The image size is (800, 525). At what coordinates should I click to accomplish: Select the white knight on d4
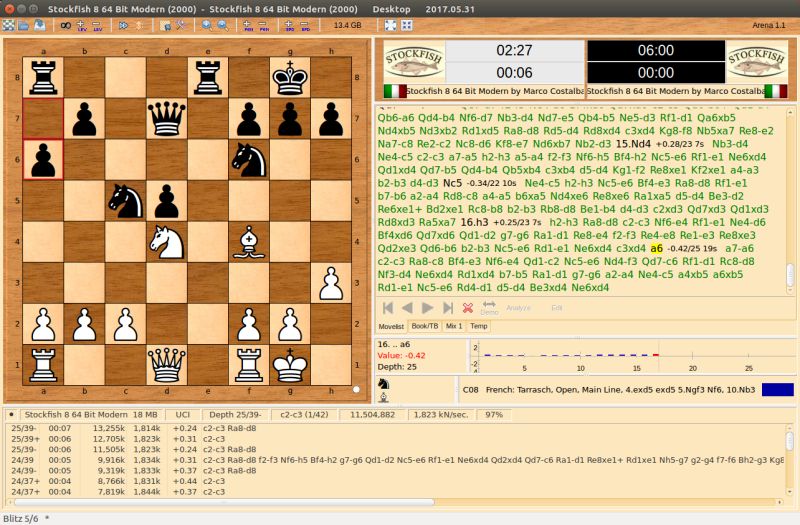click(166, 242)
